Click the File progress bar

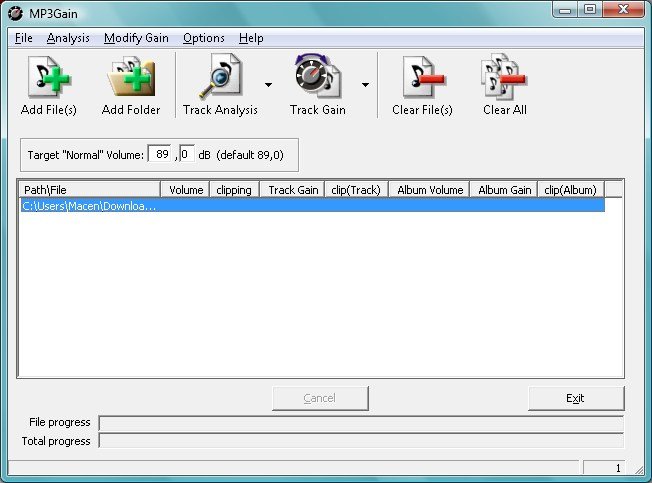[361, 423]
